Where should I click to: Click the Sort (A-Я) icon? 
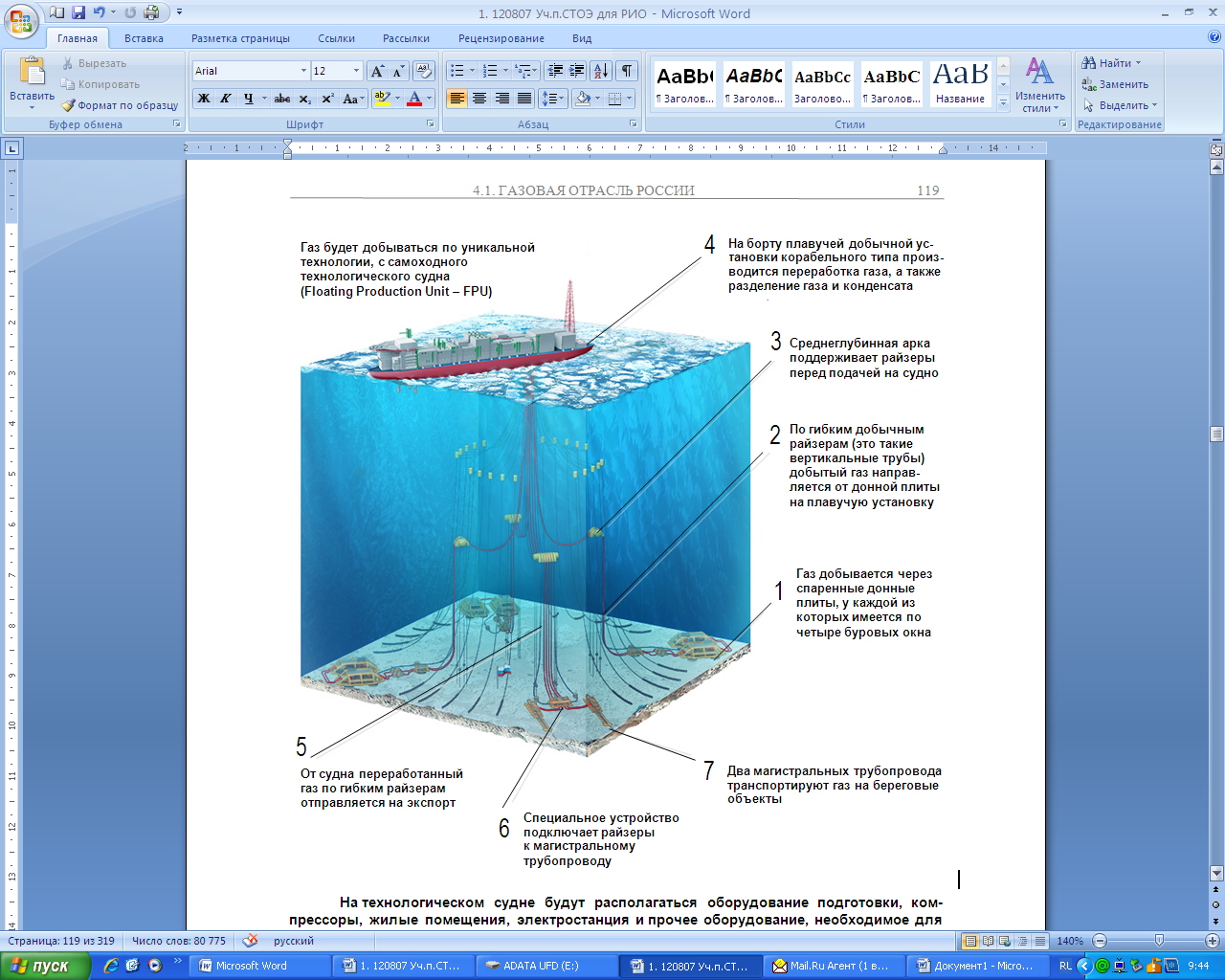click(x=600, y=71)
